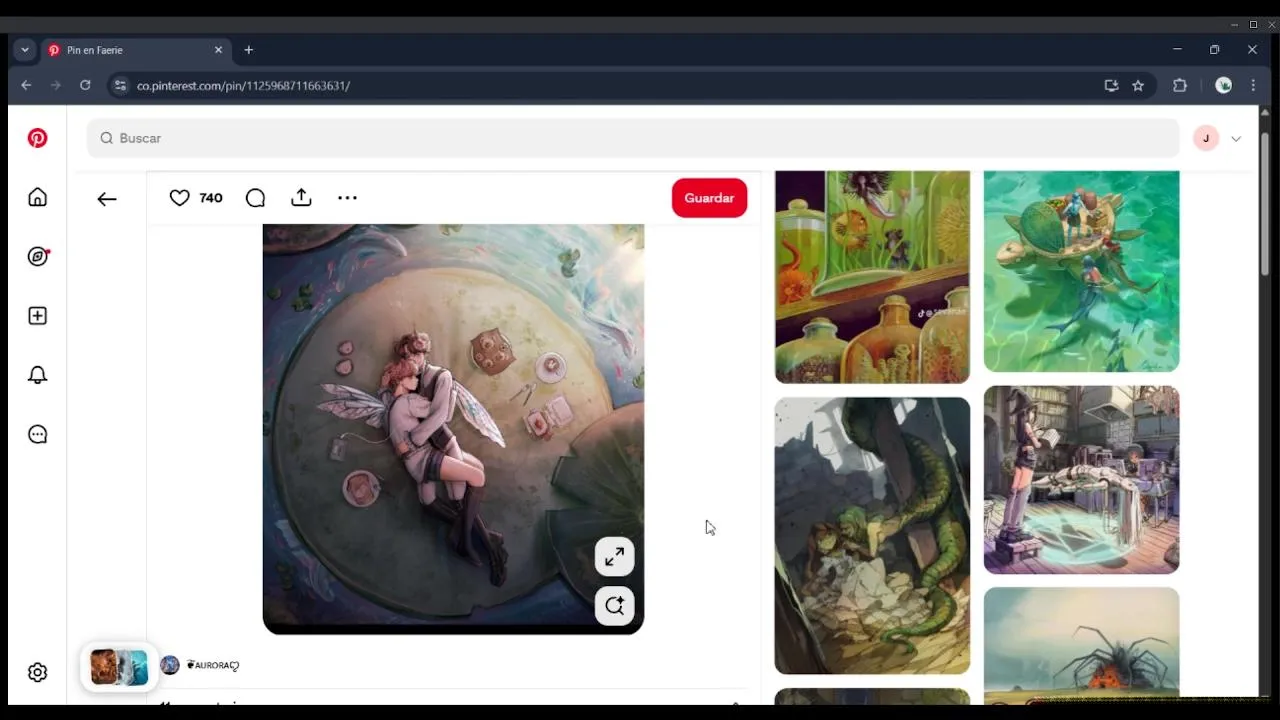
Task: Open AURORA creator avatar
Action: point(170,665)
